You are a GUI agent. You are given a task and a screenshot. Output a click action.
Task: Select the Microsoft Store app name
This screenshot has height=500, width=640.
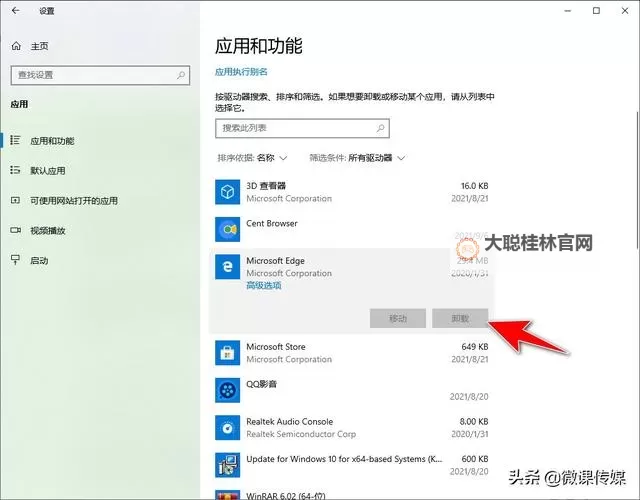[276, 347]
